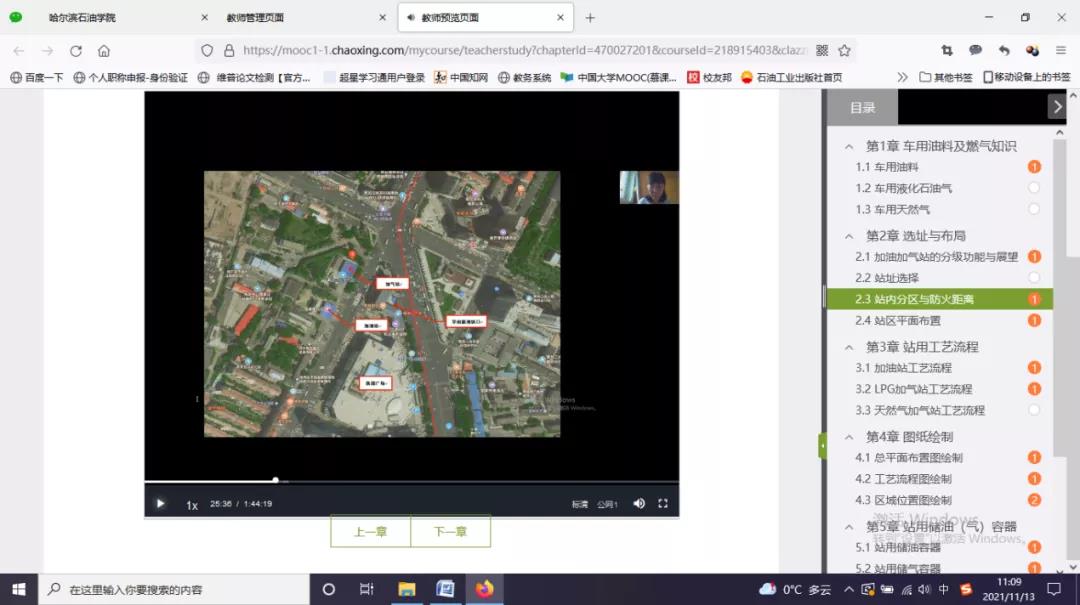Click empty status circle for 3.3 天然气加气站工艺流程
This screenshot has height=605, width=1080.
(1034, 410)
